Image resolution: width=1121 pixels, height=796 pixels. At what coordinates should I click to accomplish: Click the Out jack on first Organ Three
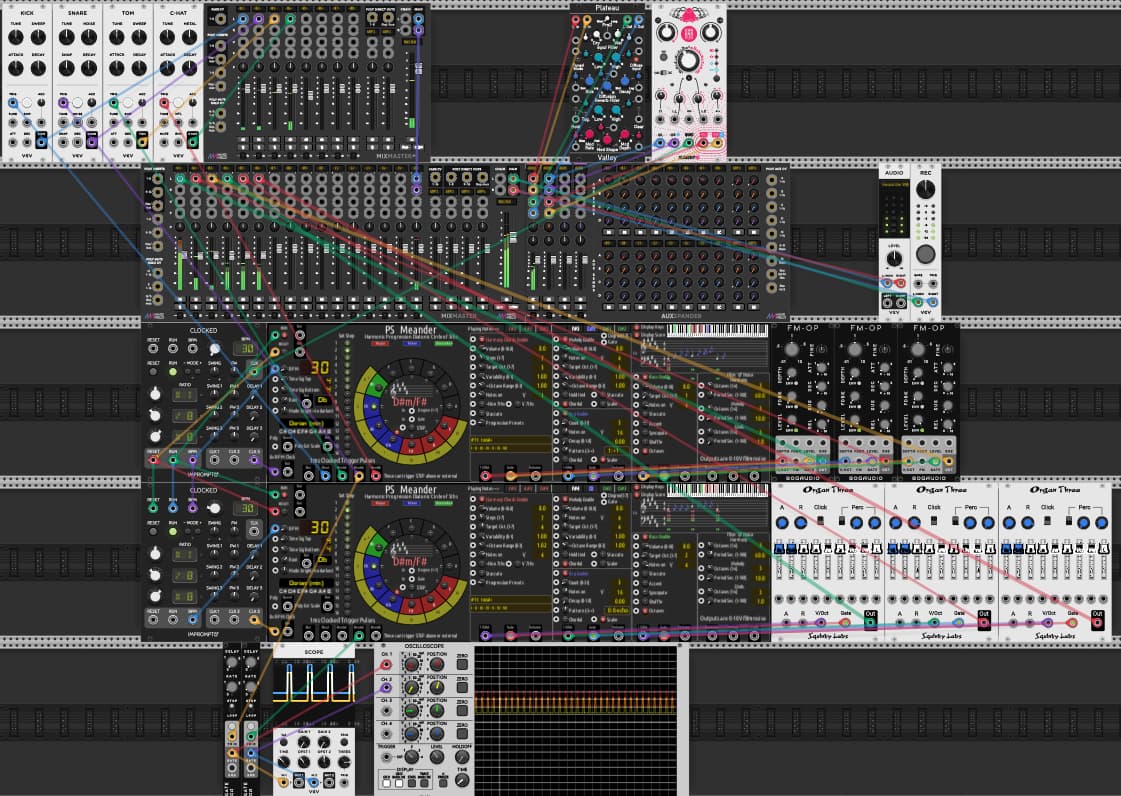[x=869, y=622]
